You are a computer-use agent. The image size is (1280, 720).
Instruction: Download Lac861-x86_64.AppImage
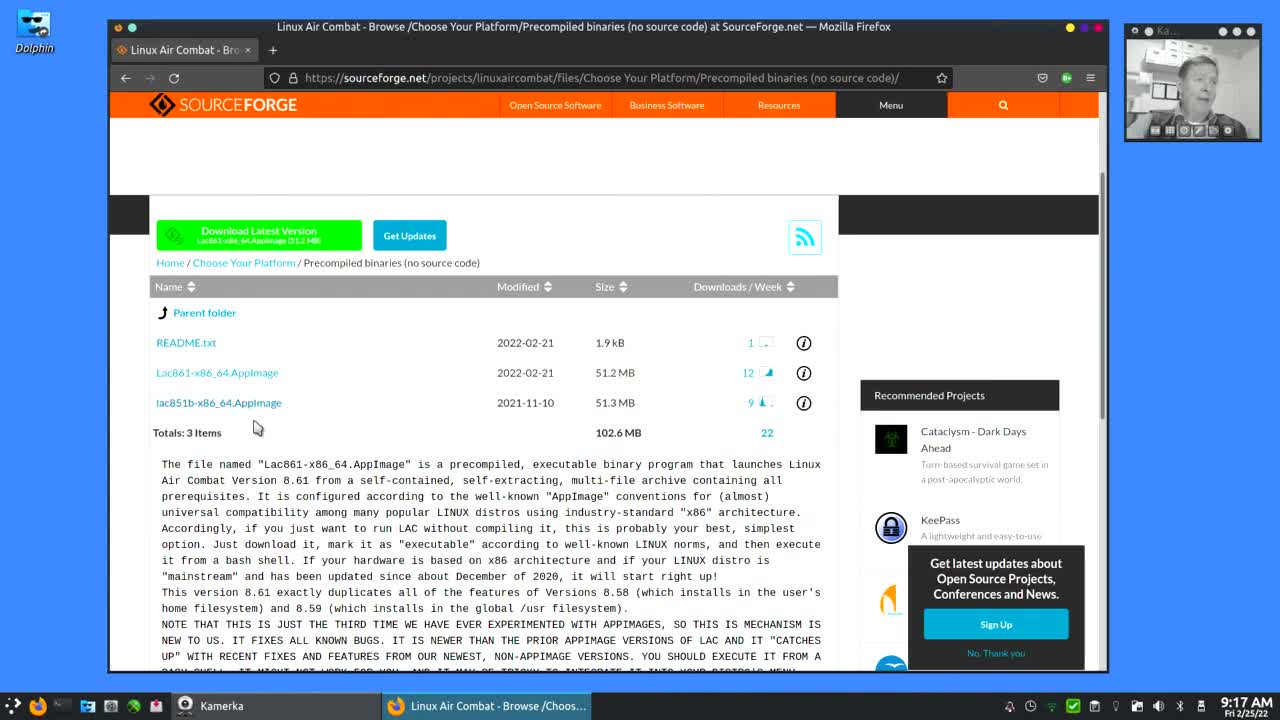[x=217, y=373]
